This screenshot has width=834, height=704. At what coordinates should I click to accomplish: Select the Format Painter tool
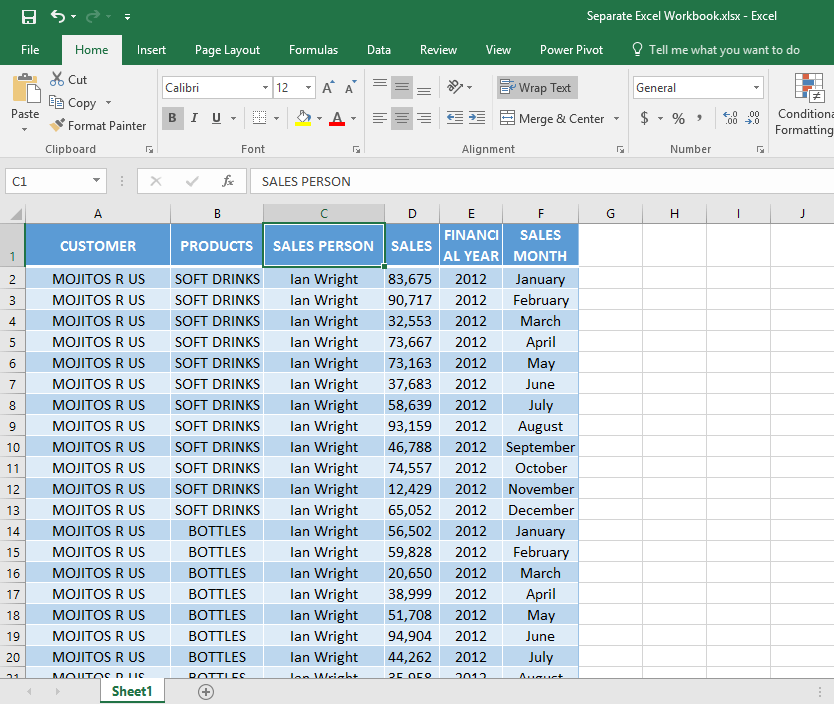point(98,125)
